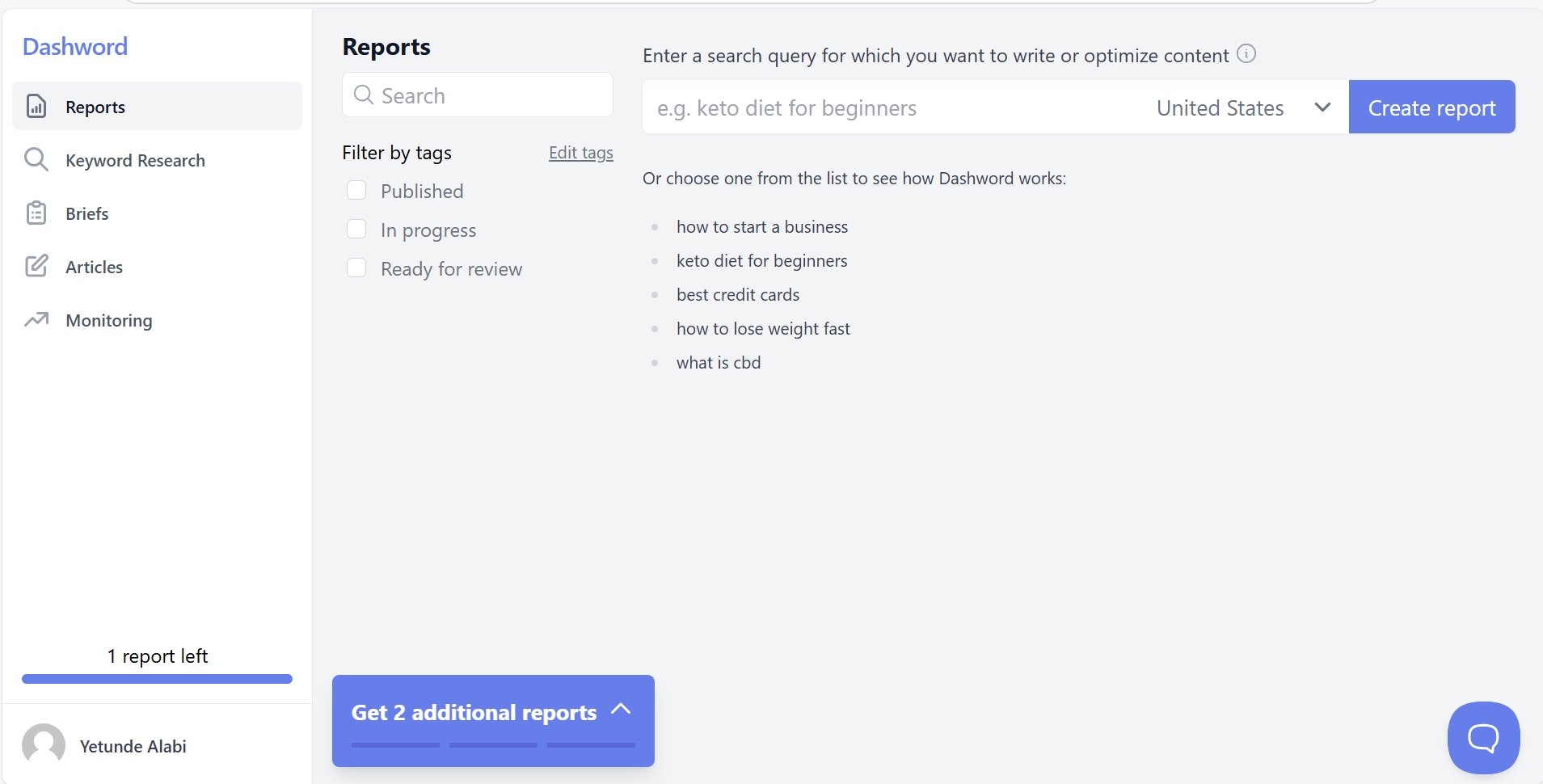Image resolution: width=1543 pixels, height=784 pixels.
Task: Click the Reports page heading
Action: coord(386,47)
